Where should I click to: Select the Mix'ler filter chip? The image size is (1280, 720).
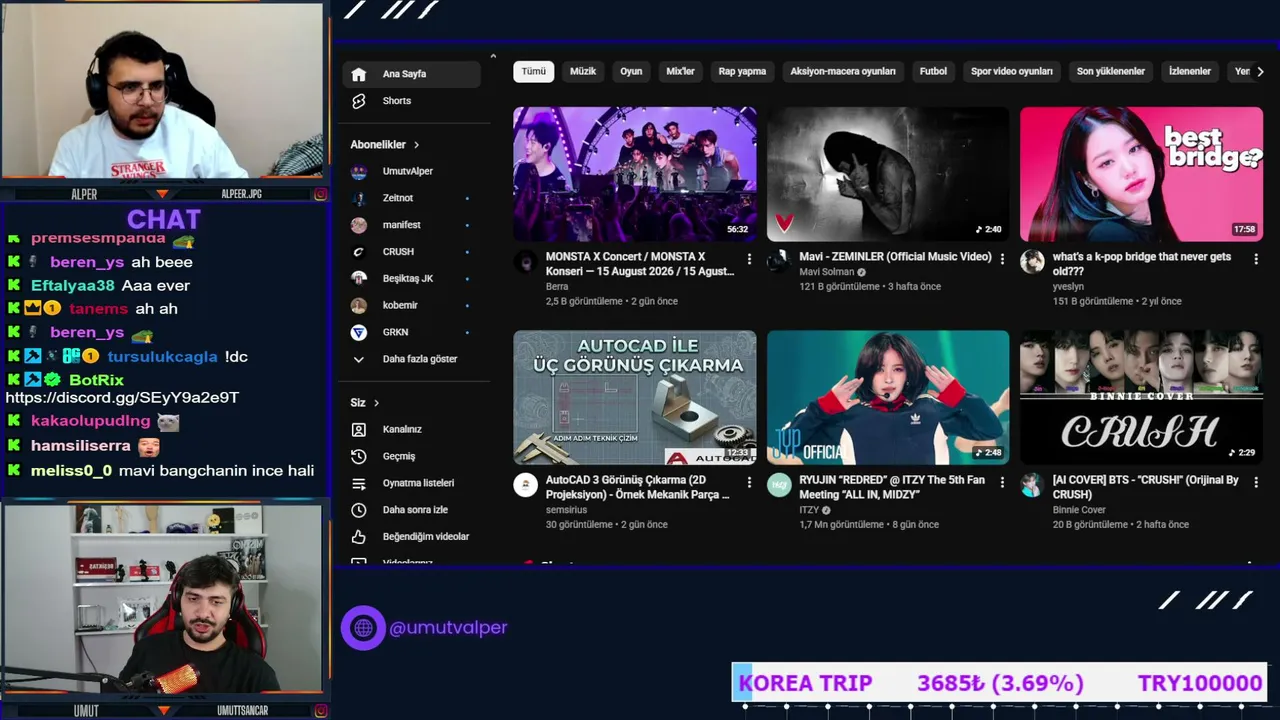680,72
